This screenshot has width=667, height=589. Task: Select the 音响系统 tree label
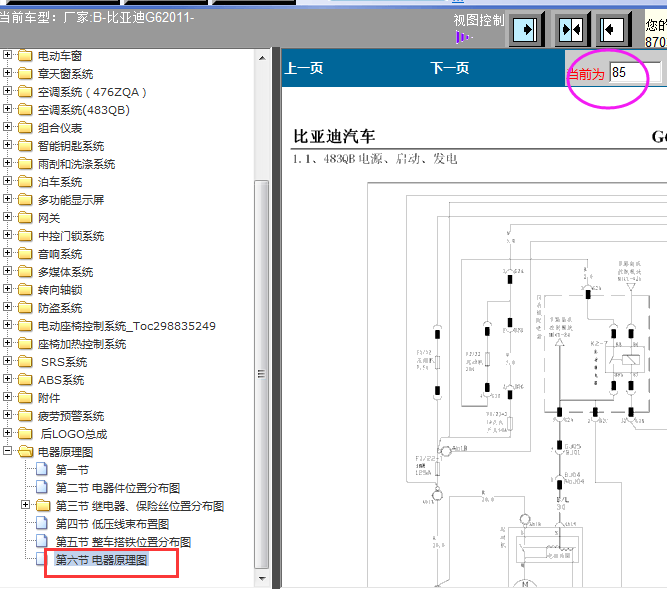click(60, 254)
